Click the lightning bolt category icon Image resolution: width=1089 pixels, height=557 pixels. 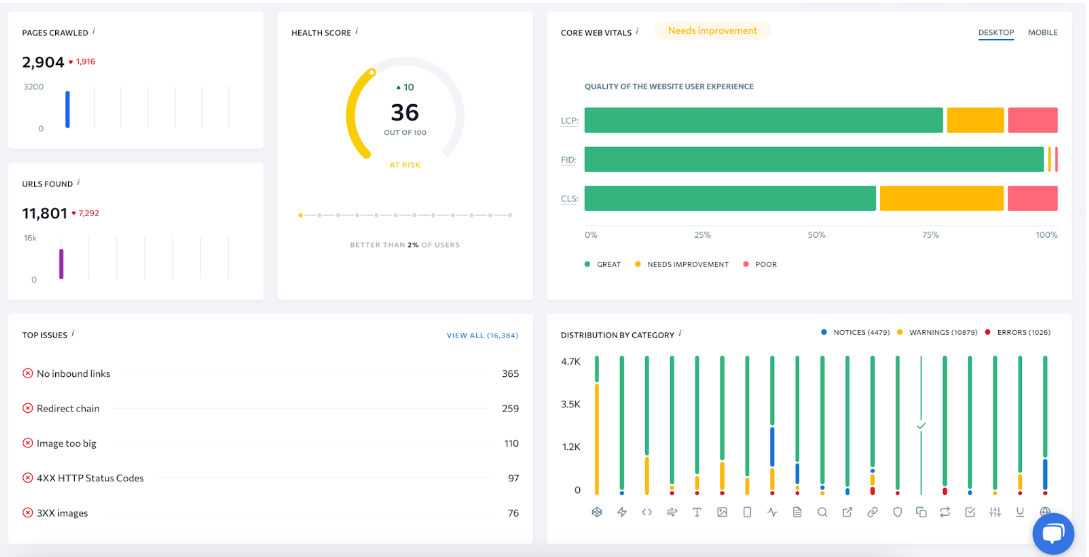pos(622,512)
